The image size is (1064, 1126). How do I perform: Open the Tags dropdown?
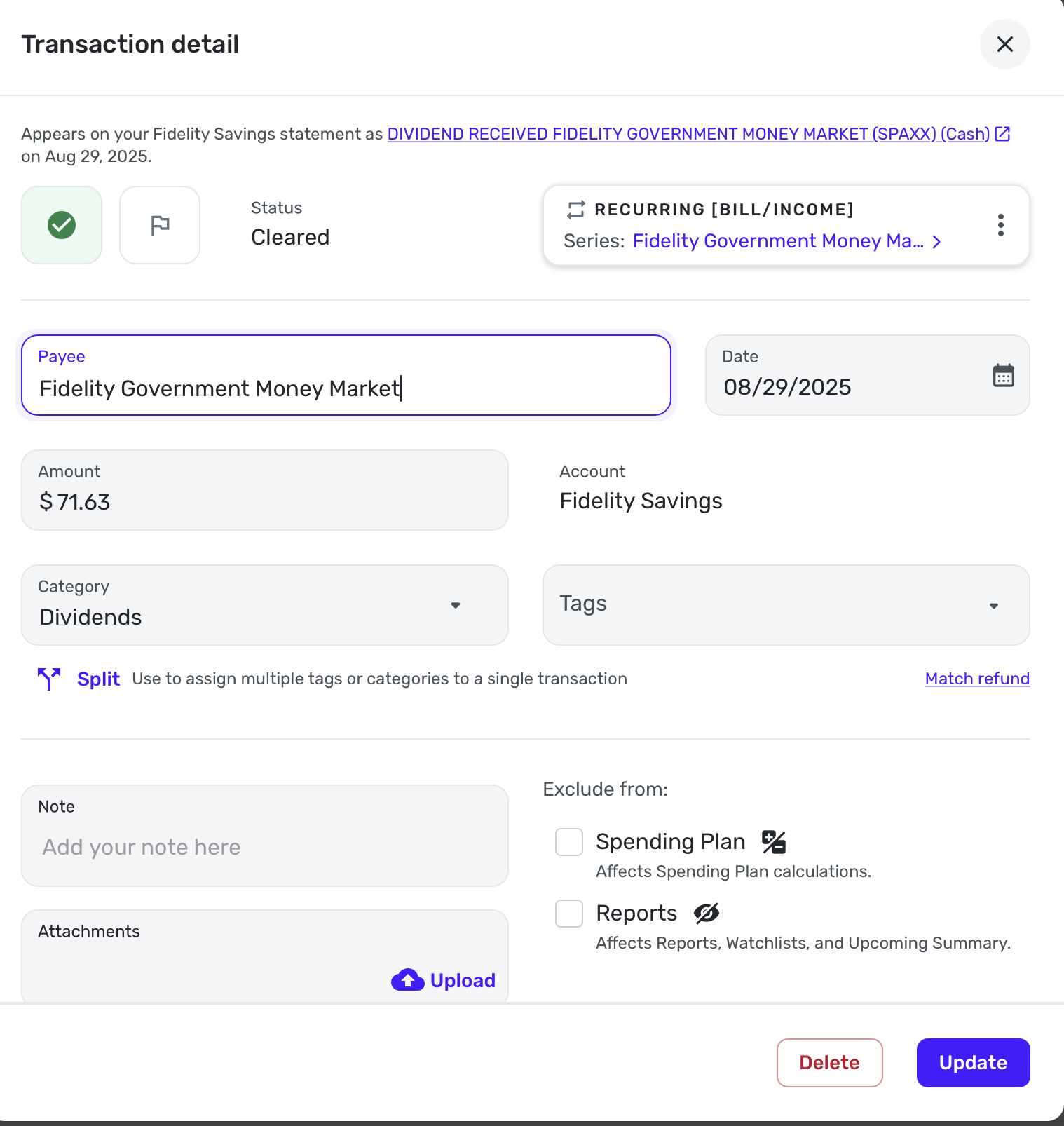point(786,605)
